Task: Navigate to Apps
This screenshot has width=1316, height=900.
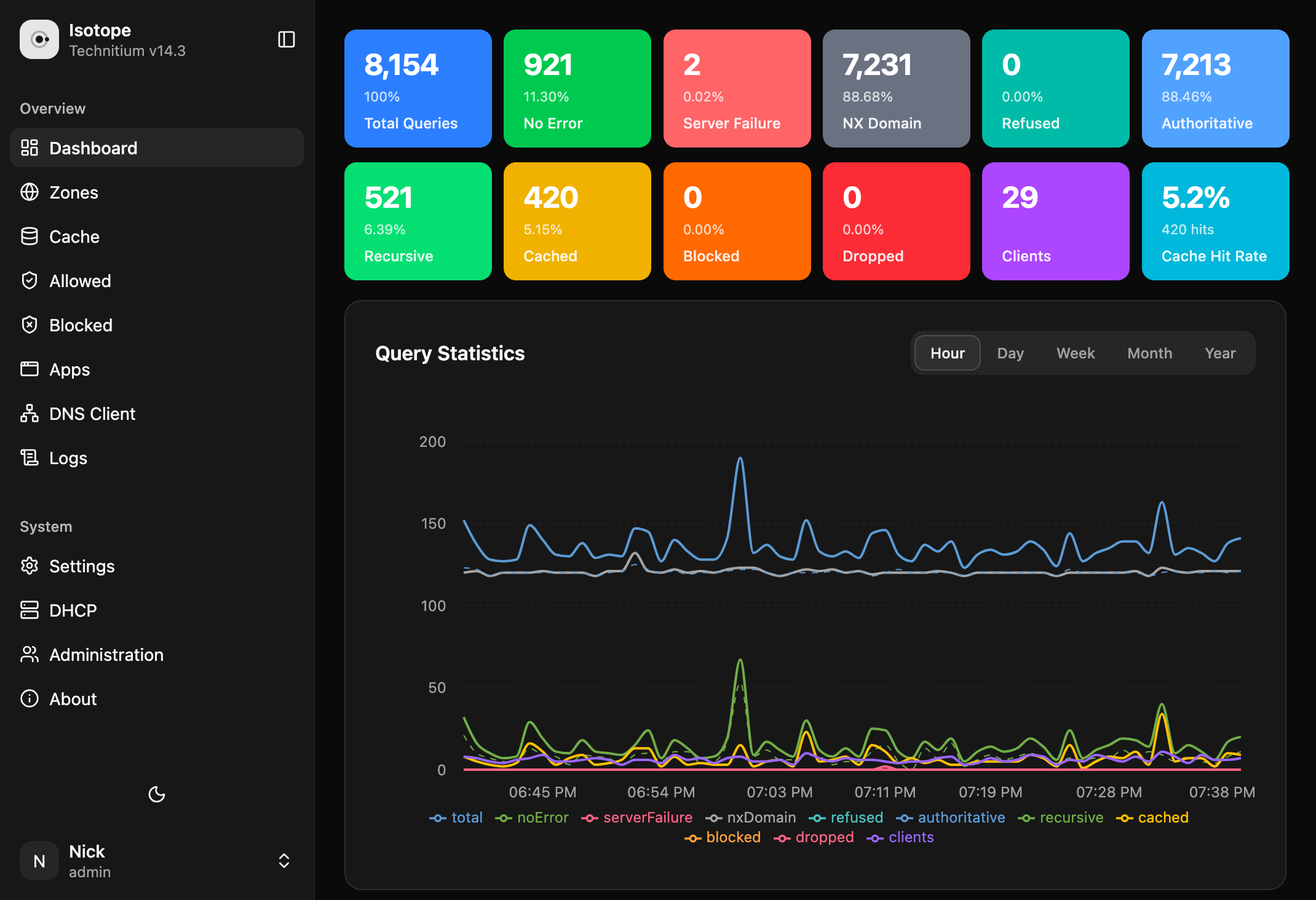Action: [x=157, y=369]
